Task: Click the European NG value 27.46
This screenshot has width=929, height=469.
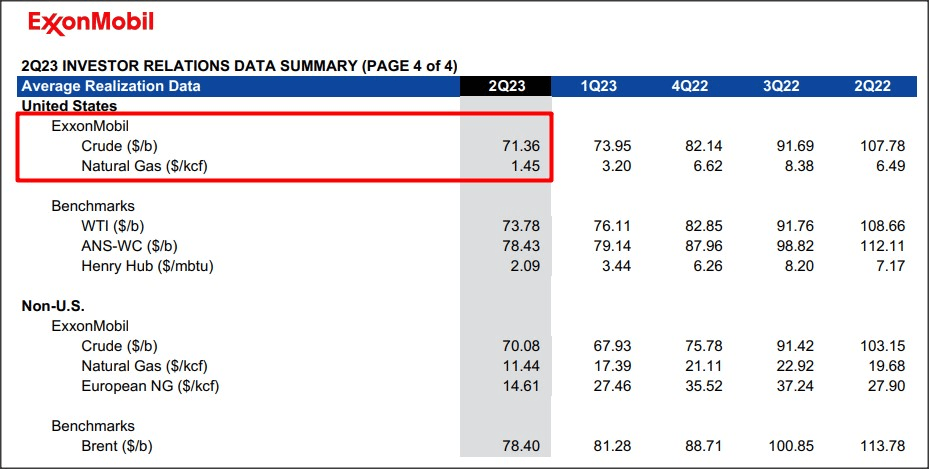Action: 613,386
